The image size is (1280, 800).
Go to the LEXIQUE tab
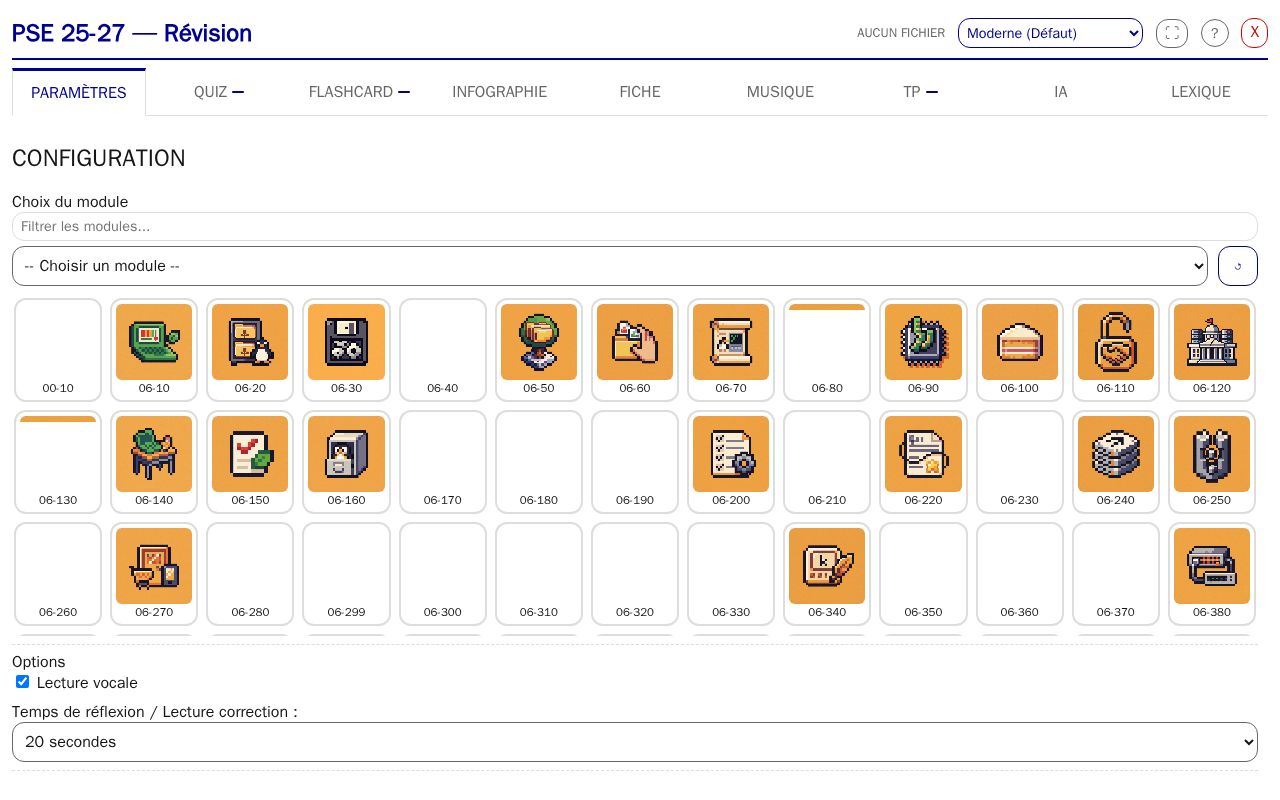1200,92
